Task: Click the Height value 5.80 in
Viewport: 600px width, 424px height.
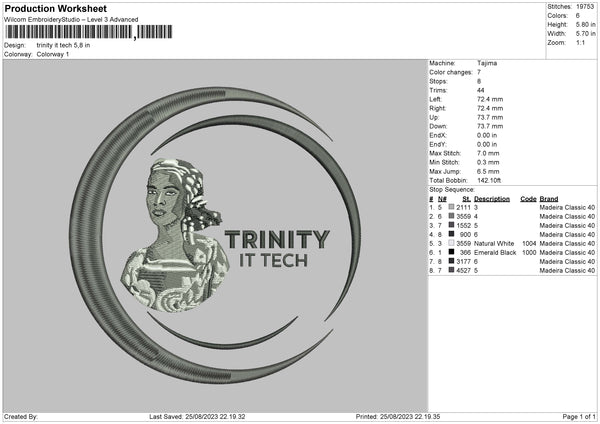Action: coord(586,24)
